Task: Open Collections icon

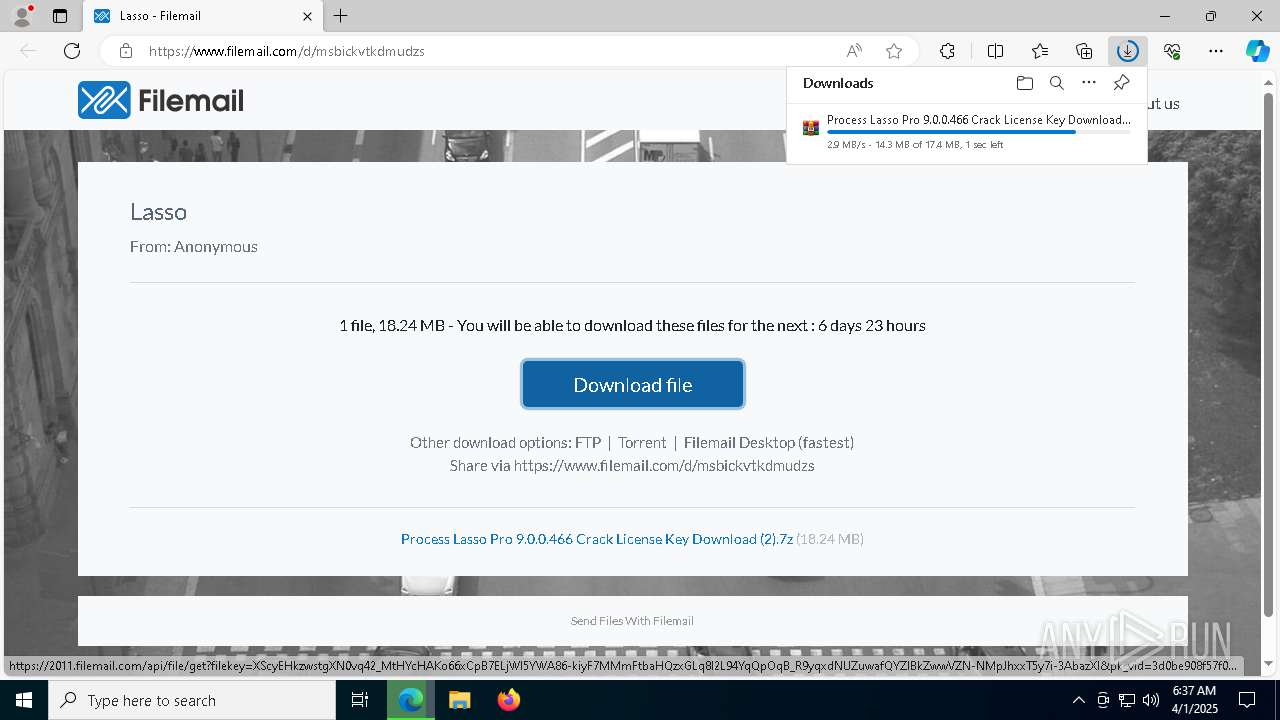Action: [x=1084, y=51]
